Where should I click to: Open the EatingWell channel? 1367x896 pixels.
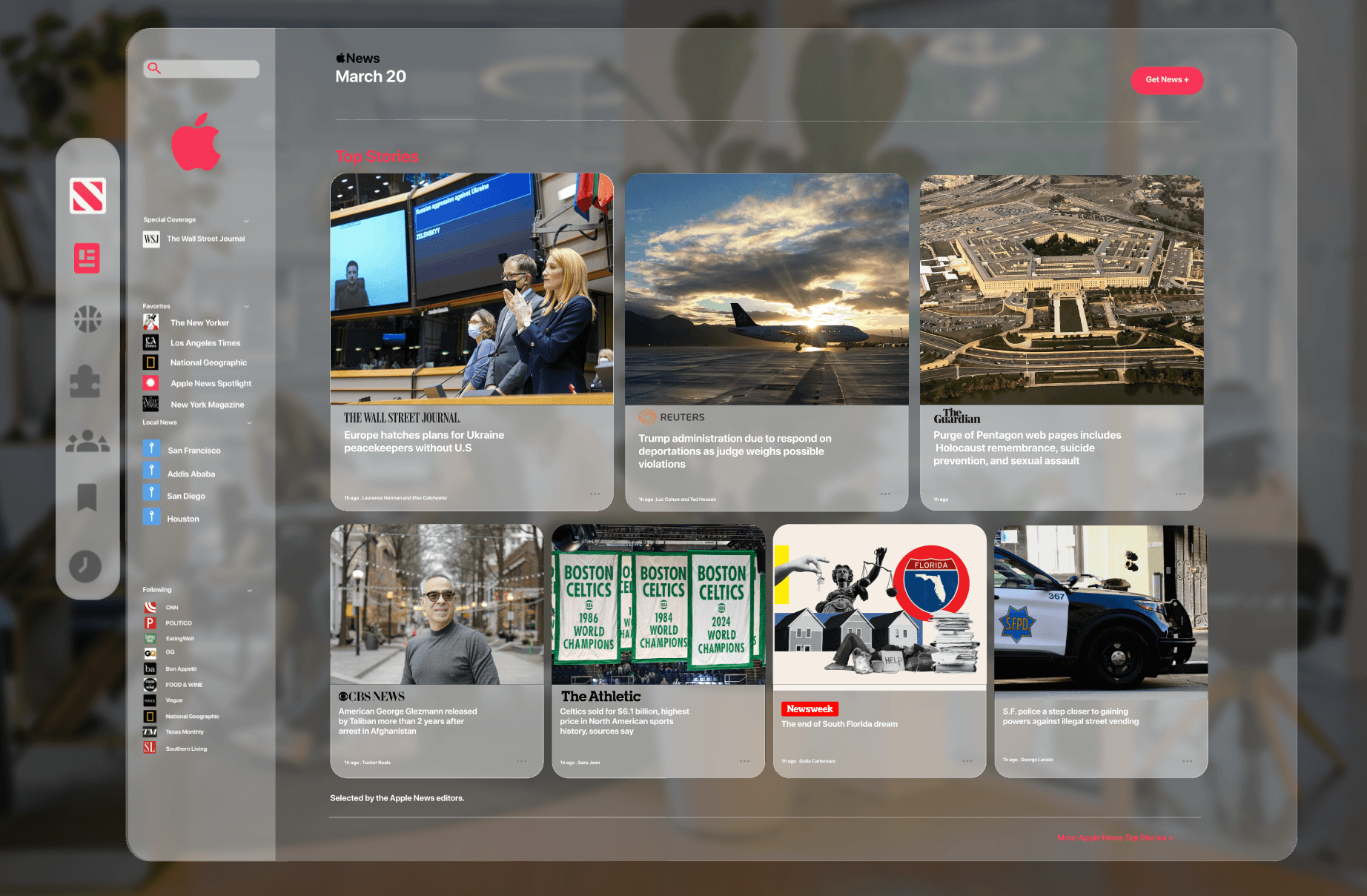pos(180,638)
